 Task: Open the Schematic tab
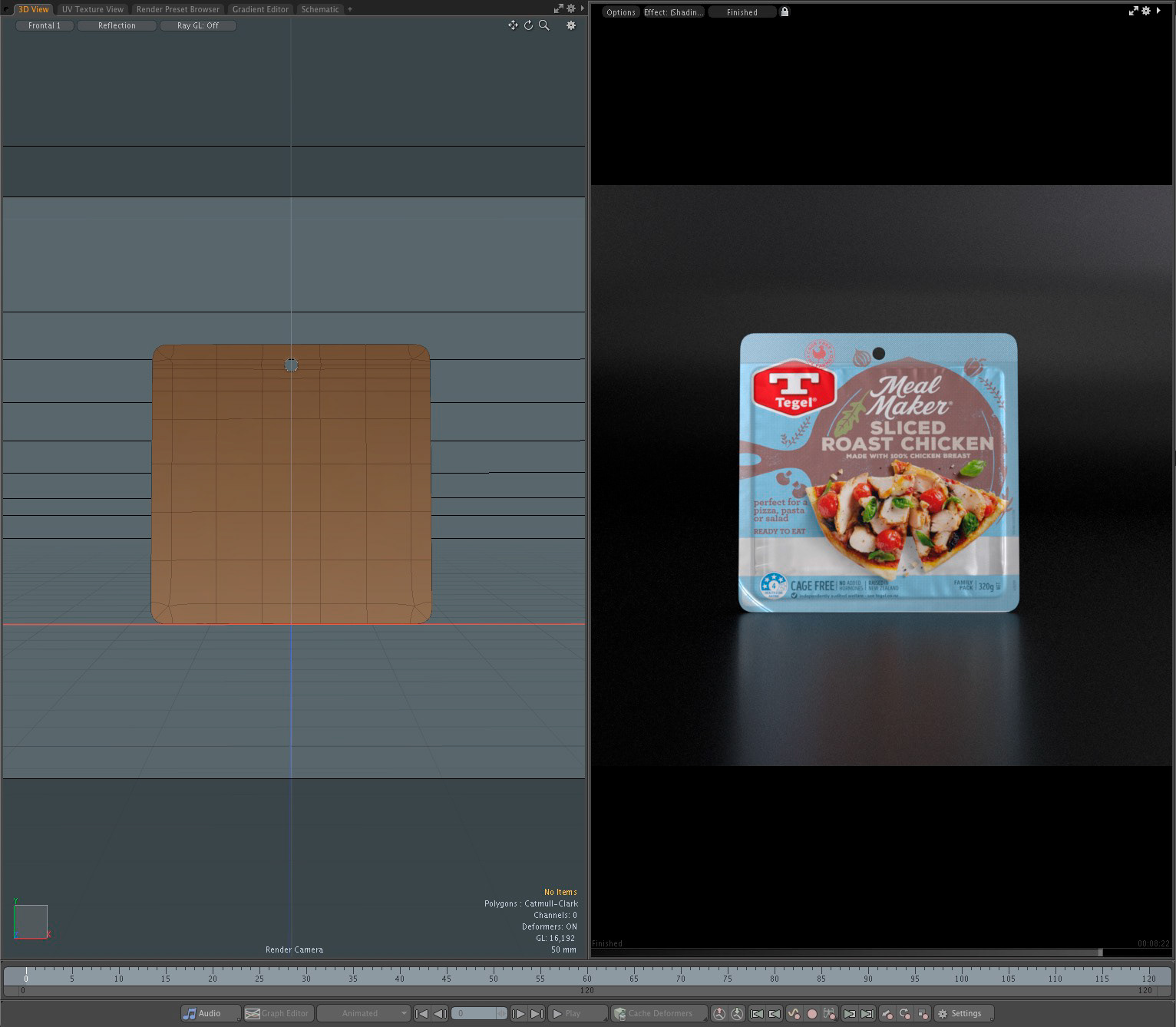coord(319,9)
